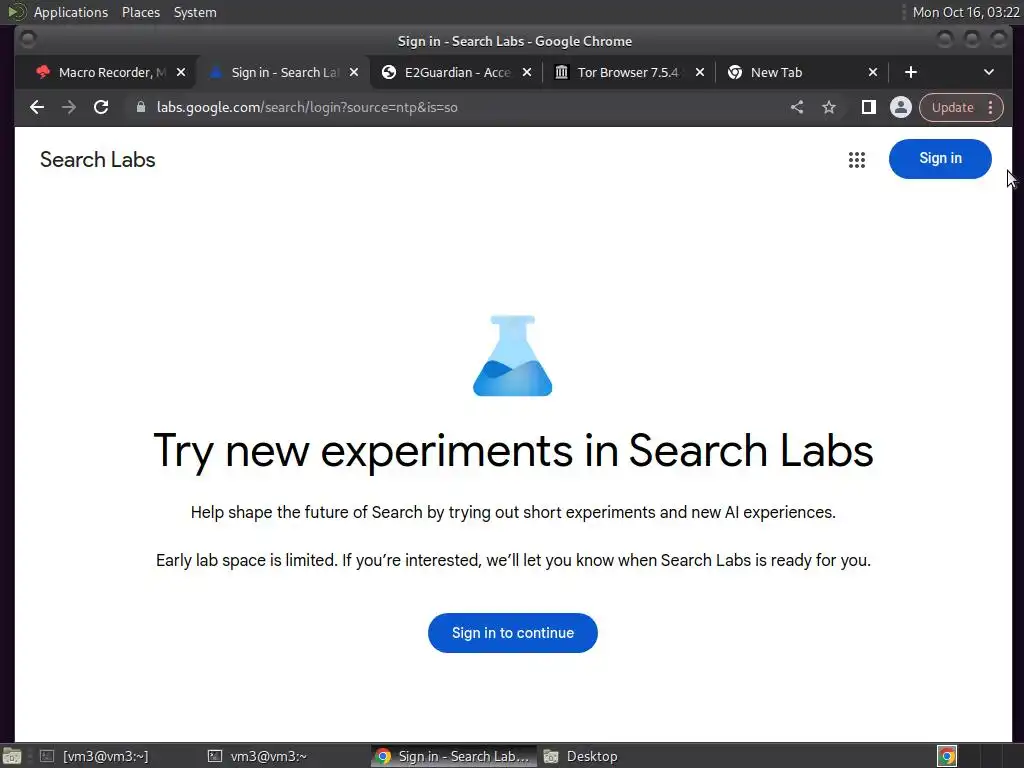Go back to the previous page

[x=37, y=107]
